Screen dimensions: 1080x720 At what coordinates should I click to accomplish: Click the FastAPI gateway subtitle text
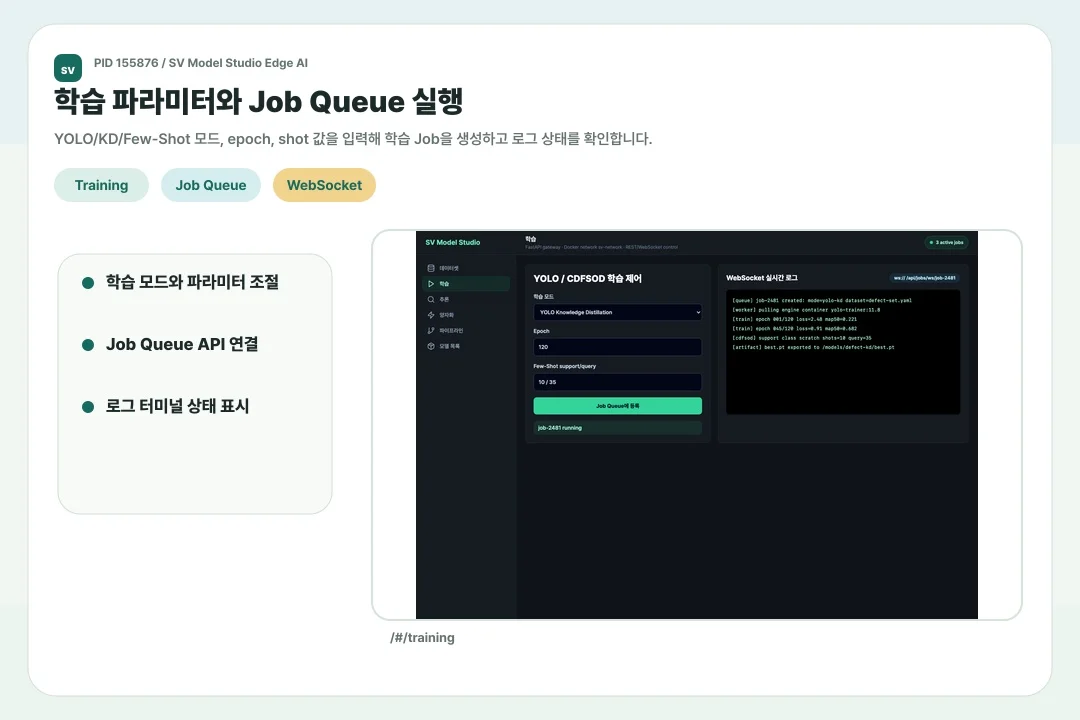(x=601, y=247)
